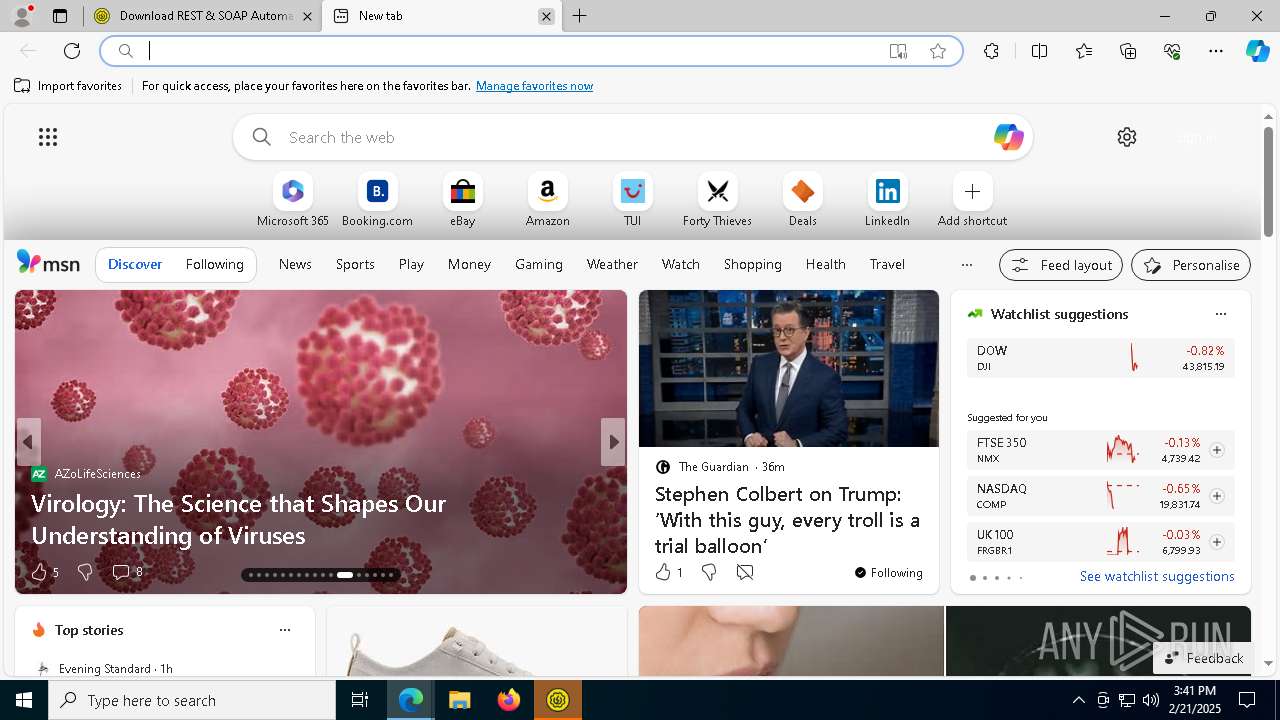Open immersive reader icon in address bar
Image resolution: width=1280 pixels, height=720 pixels.
point(898,51)
